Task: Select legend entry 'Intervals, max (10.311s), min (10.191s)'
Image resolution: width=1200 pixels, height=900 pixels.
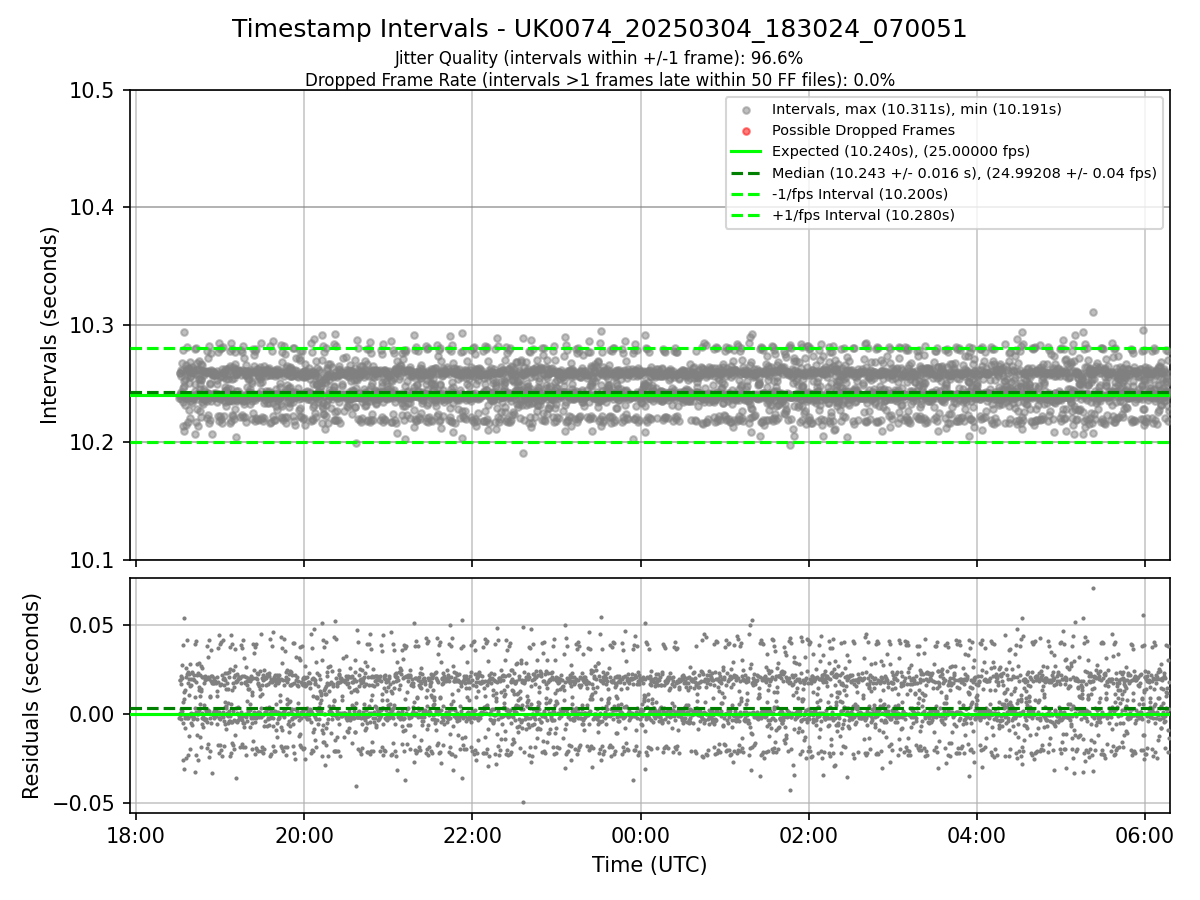Action: (916, 109)
